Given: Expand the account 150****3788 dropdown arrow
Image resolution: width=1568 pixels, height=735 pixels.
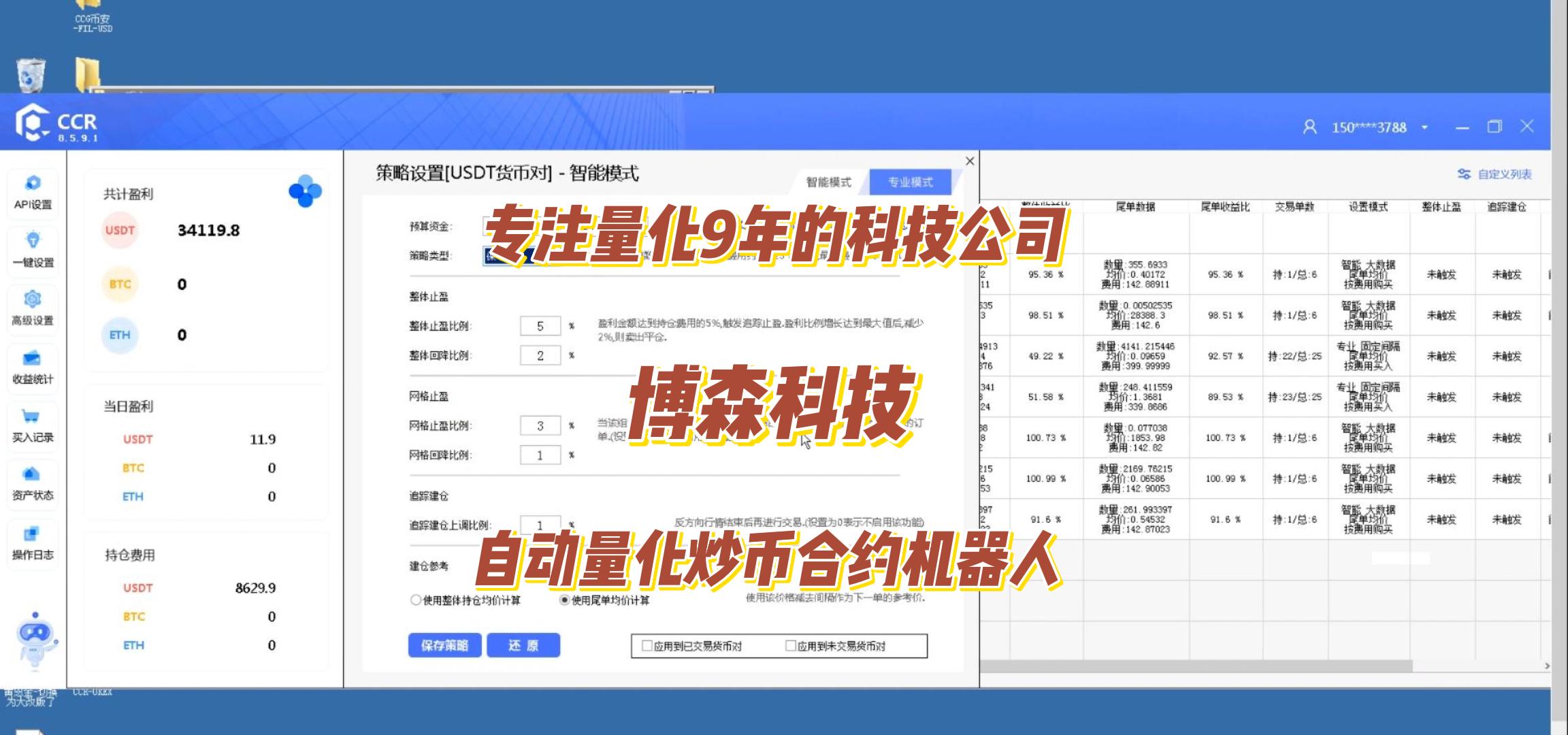Looking at the screenshot, I should coord(1424,127).
